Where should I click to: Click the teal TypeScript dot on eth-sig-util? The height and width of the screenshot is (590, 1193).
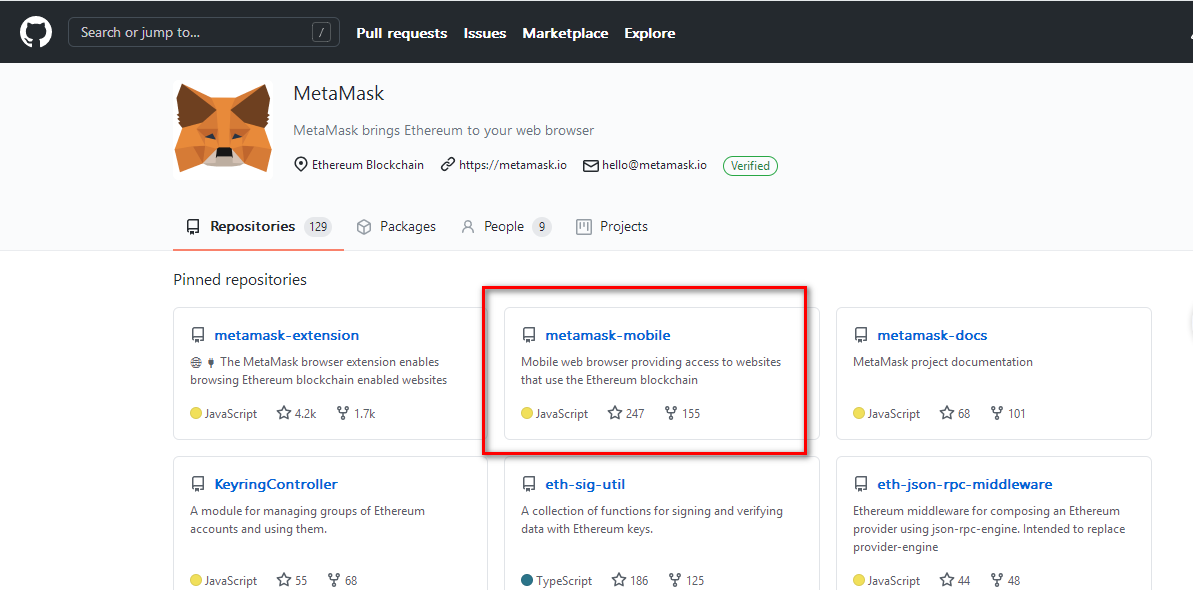click(x=527, y=580)
